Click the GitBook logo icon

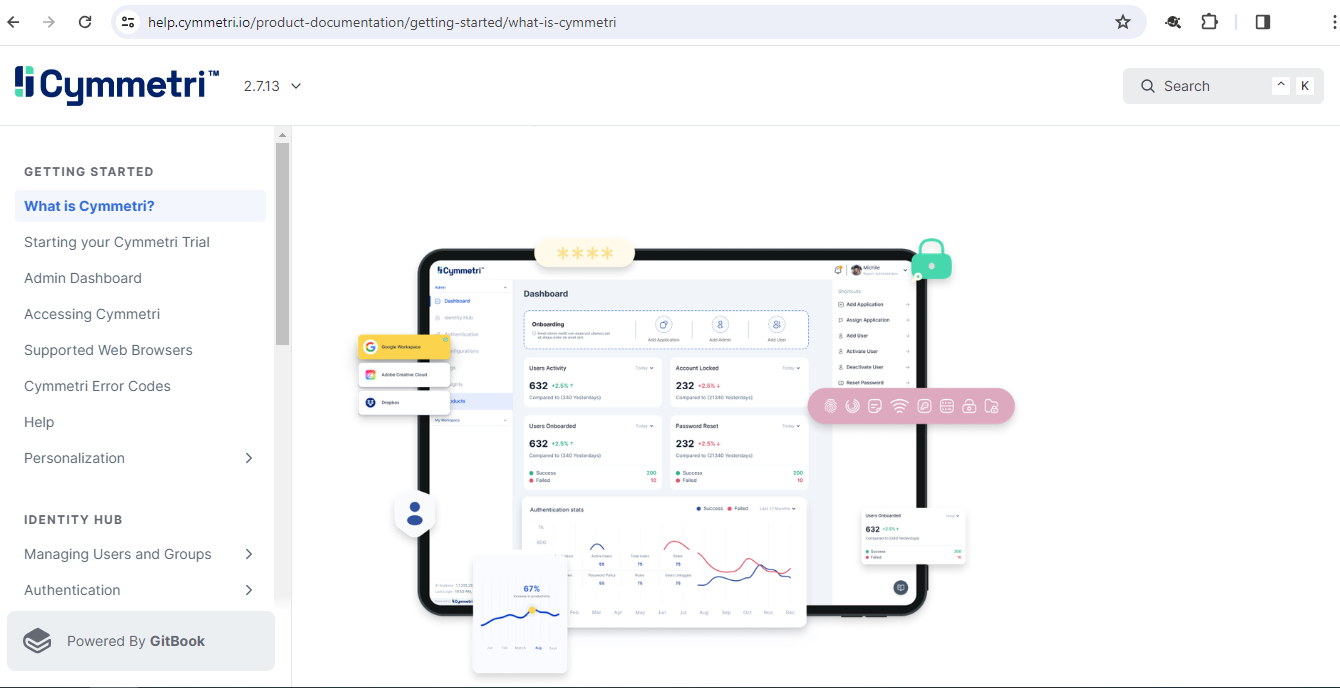click(x=37, y=641)
